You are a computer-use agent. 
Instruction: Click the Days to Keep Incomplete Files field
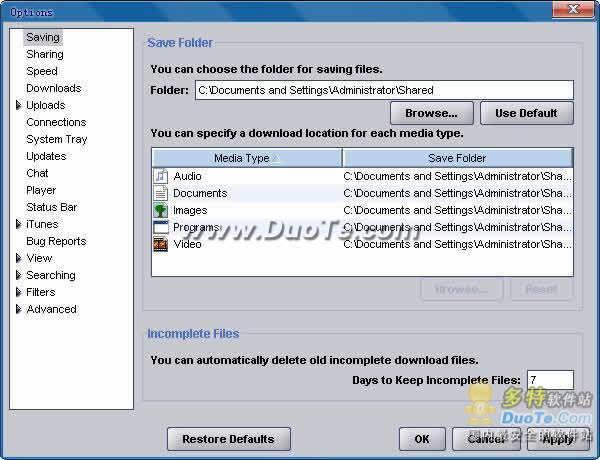pos(549,380)
